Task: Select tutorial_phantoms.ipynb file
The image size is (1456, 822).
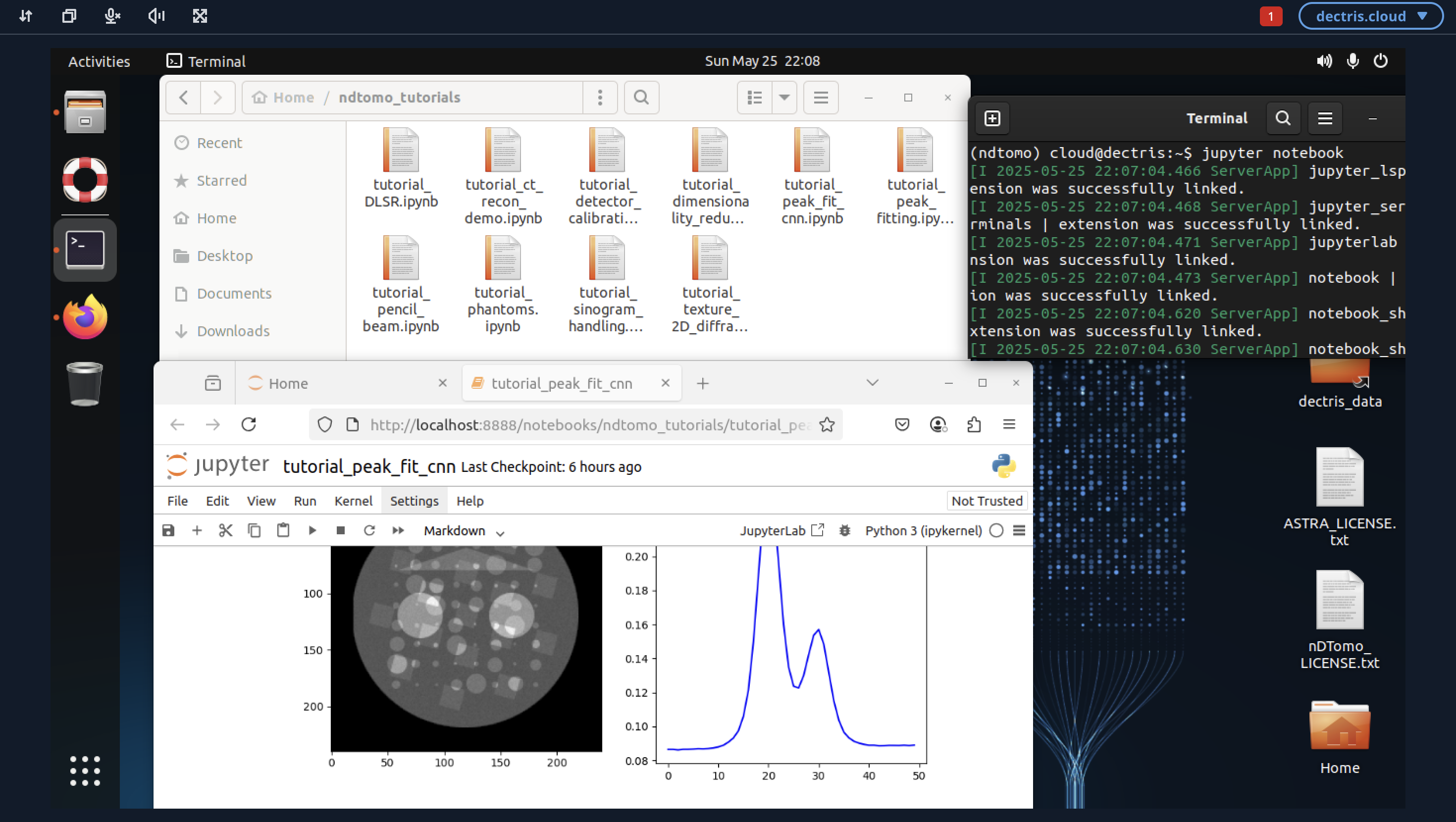Action: click(x=503, y=284)
